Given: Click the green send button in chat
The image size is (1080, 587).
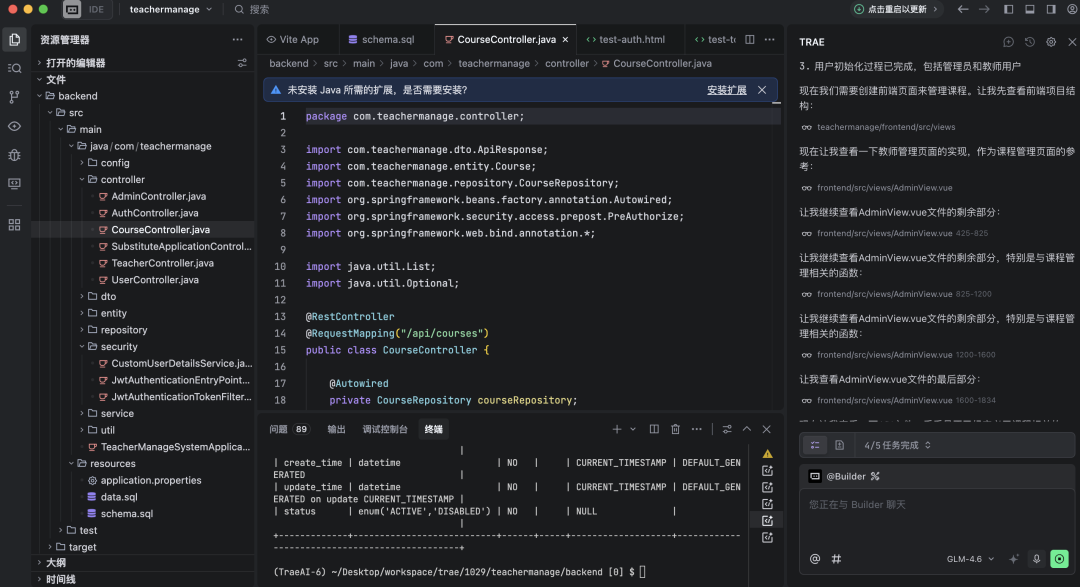Looking at the screenshot, I should 1059,559.
